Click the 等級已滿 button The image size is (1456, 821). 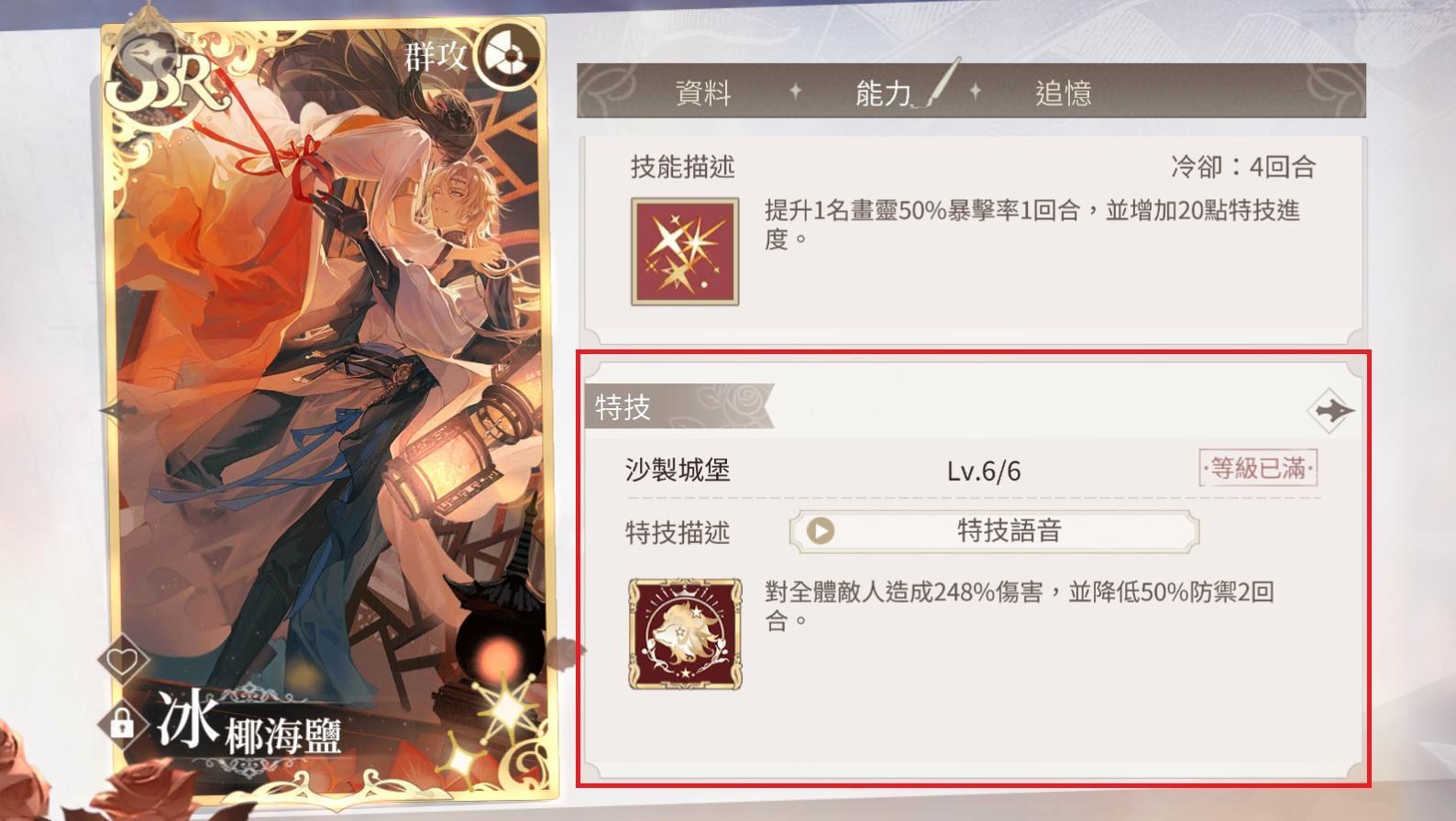(1258, 469)
